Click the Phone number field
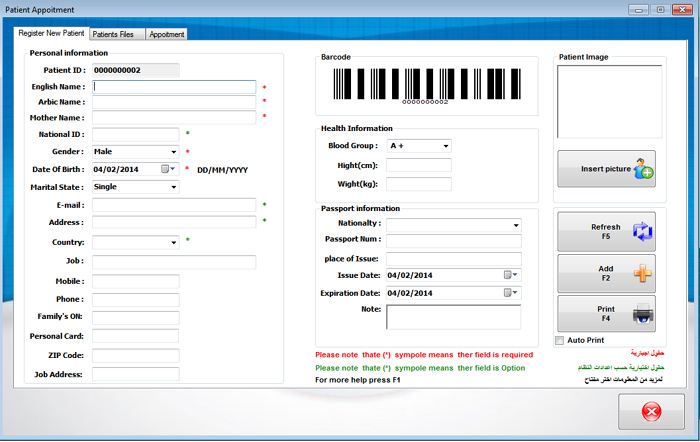The height and width of the screenshot is (442, 700). coord(136,300)
